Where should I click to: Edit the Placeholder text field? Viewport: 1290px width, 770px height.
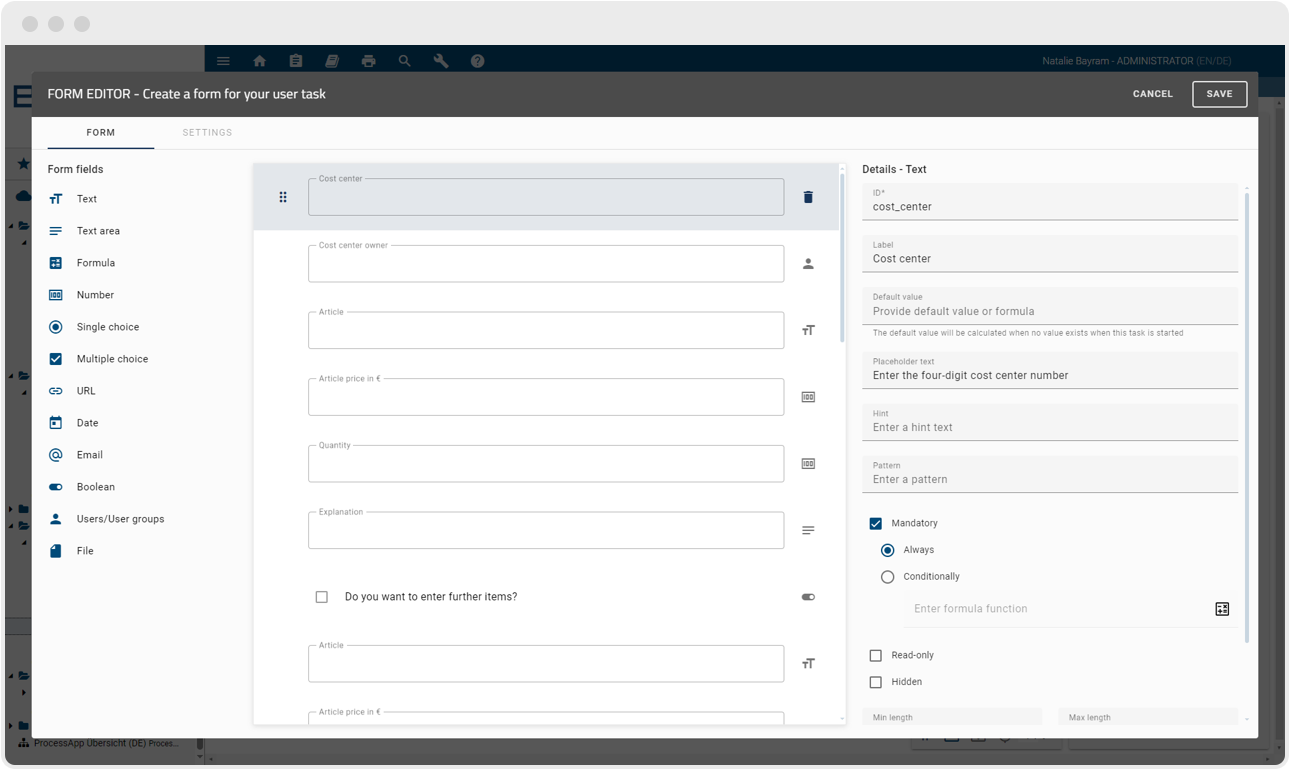coord(1050,370)
